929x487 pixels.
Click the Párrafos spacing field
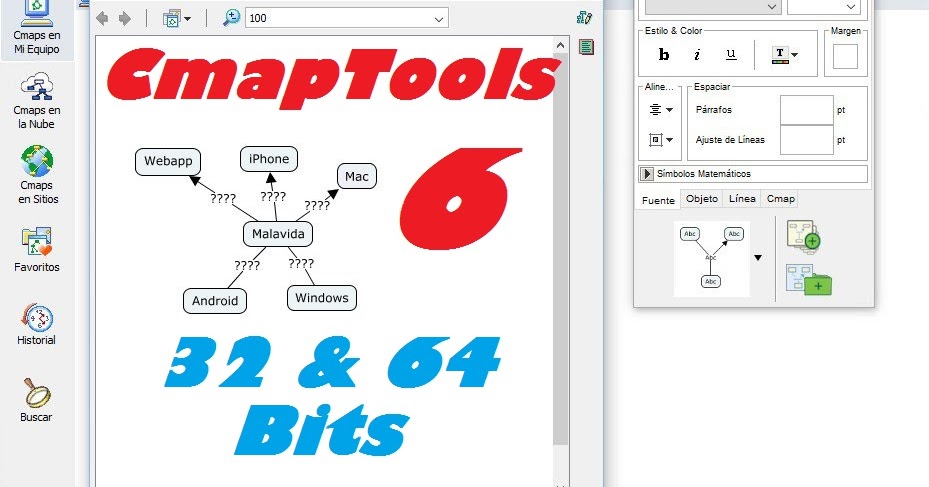pos(806,110)
